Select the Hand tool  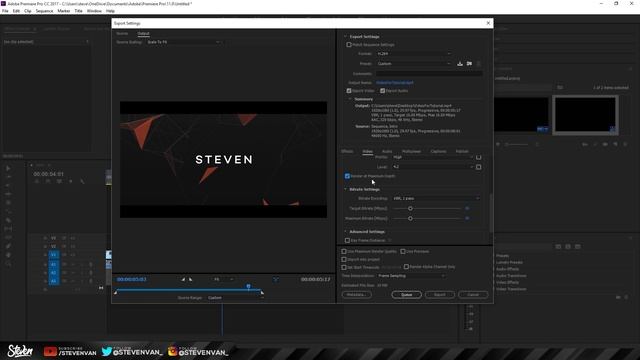(x=8, y=255)
